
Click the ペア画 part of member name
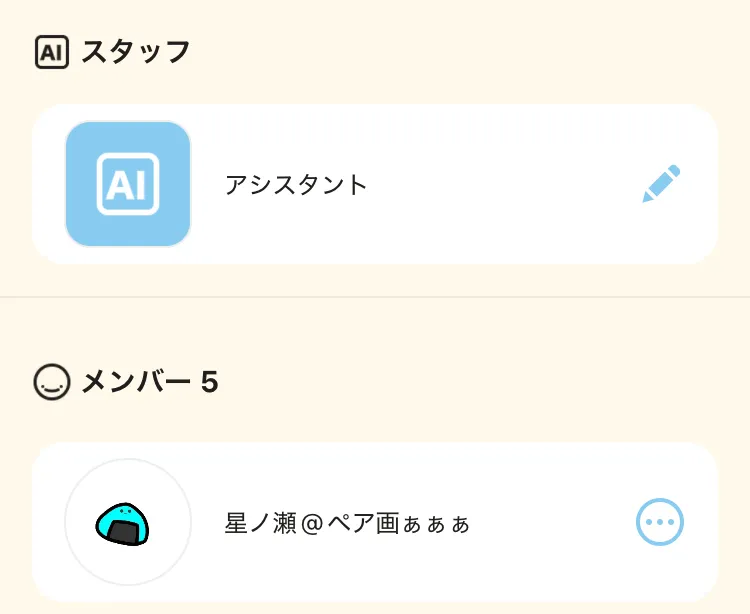[363, 523]
